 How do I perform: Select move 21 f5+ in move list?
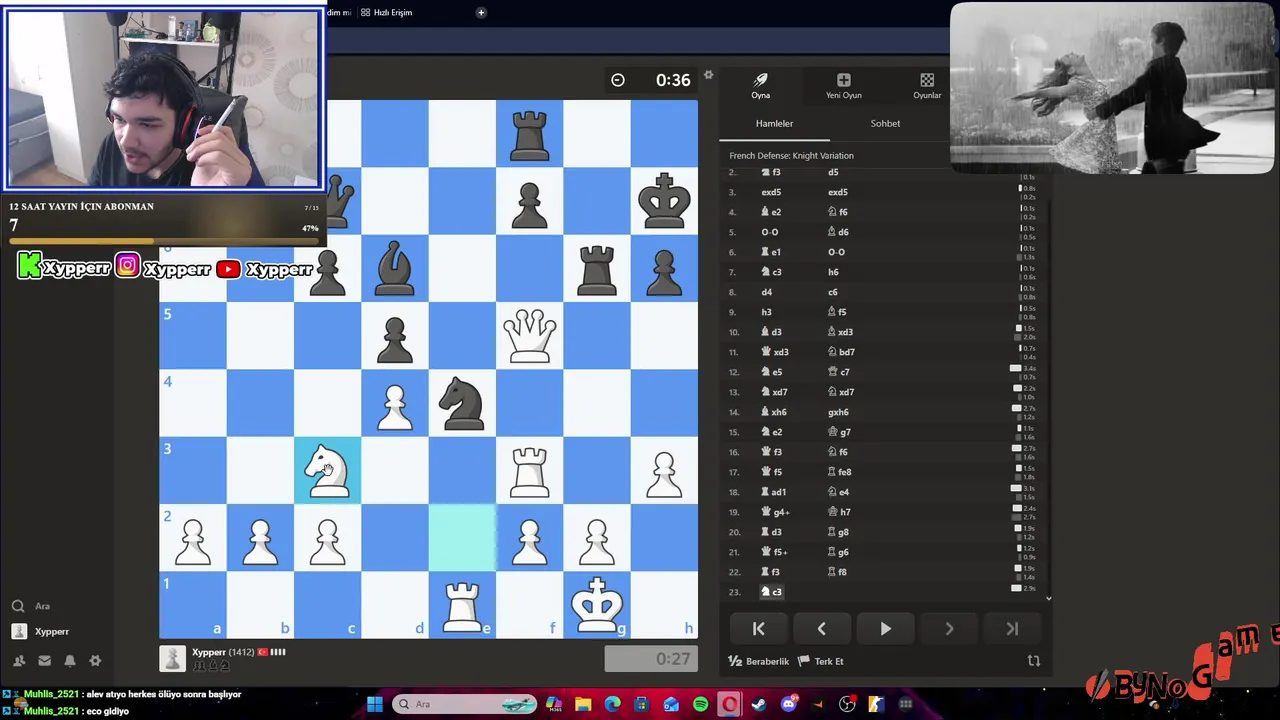coord(775,552)
